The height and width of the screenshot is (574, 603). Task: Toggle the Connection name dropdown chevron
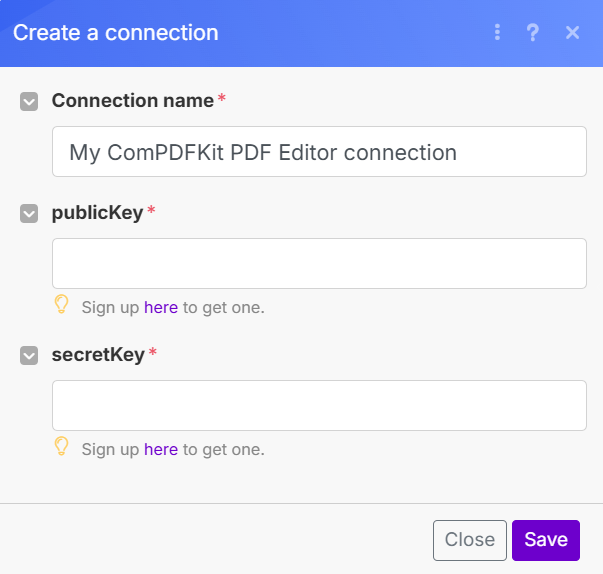coord(29,101)
